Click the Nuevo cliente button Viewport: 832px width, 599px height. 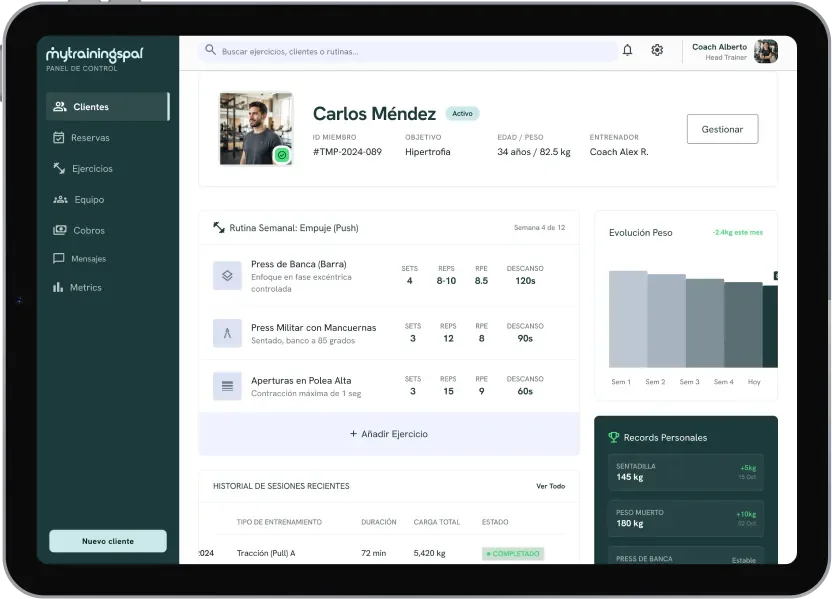(x=108, y=541)
